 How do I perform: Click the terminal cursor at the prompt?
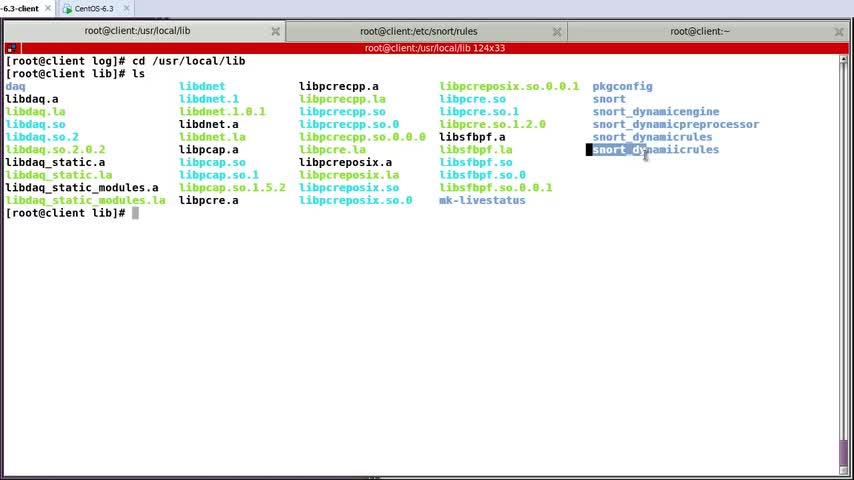coord(135,213)
